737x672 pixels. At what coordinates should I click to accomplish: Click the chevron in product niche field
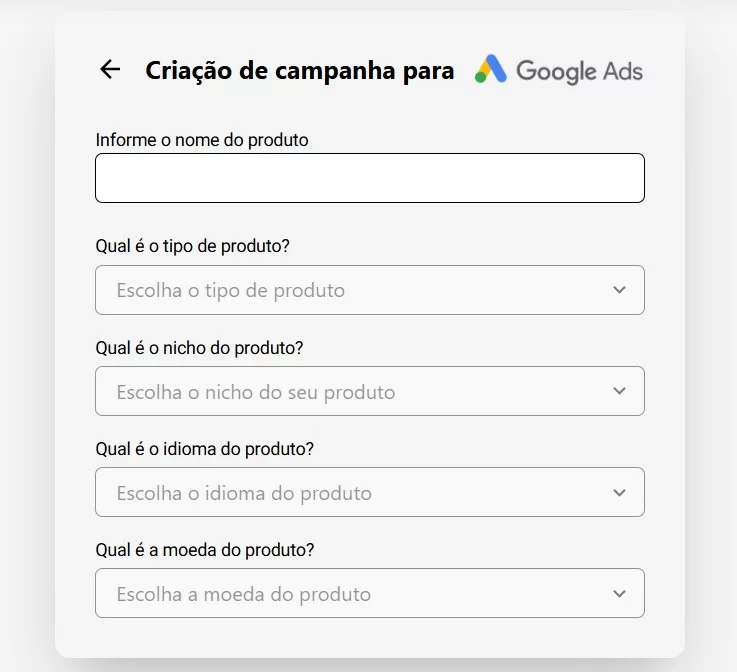[x=619, y=391]
